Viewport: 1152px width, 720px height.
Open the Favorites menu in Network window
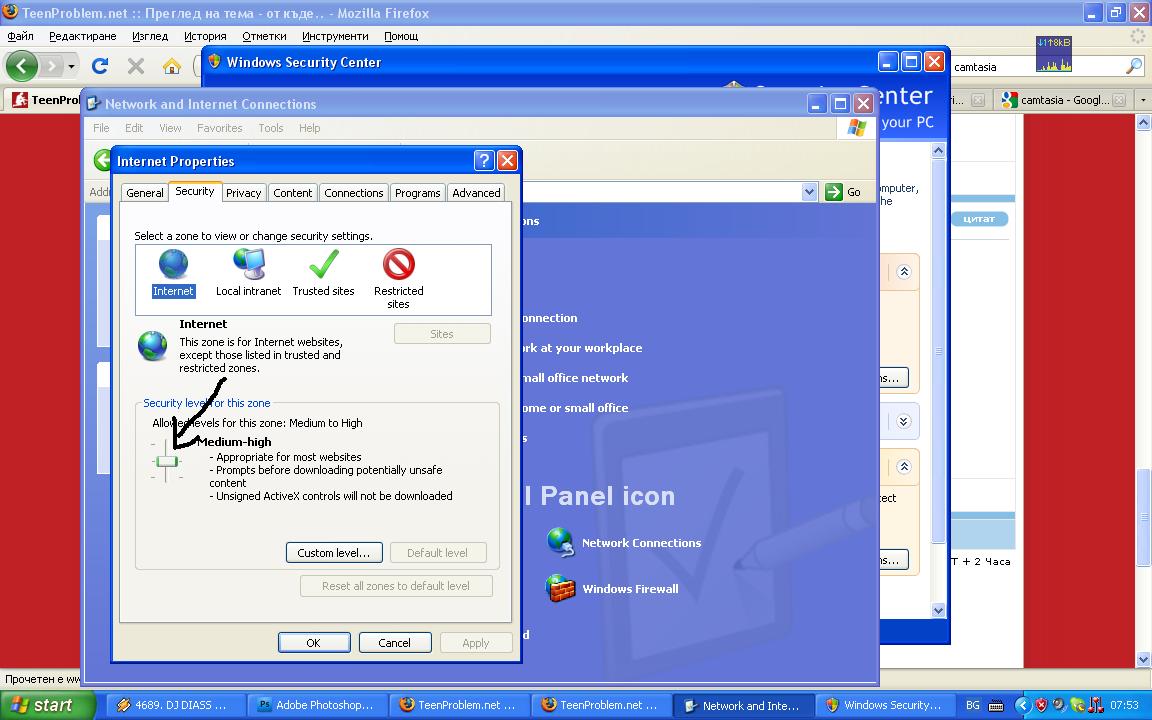[220, 128]
